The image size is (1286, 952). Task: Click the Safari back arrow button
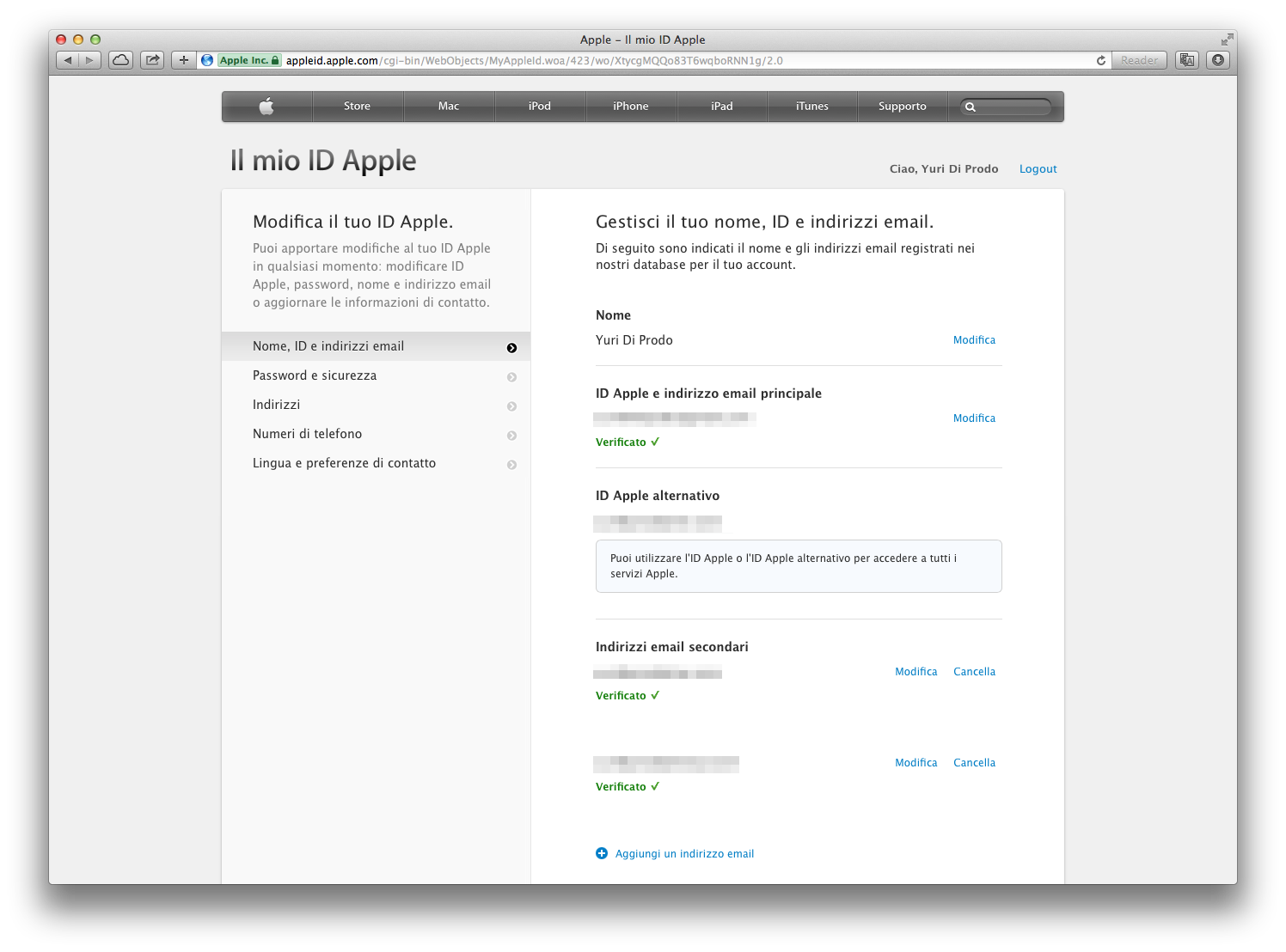68,60
